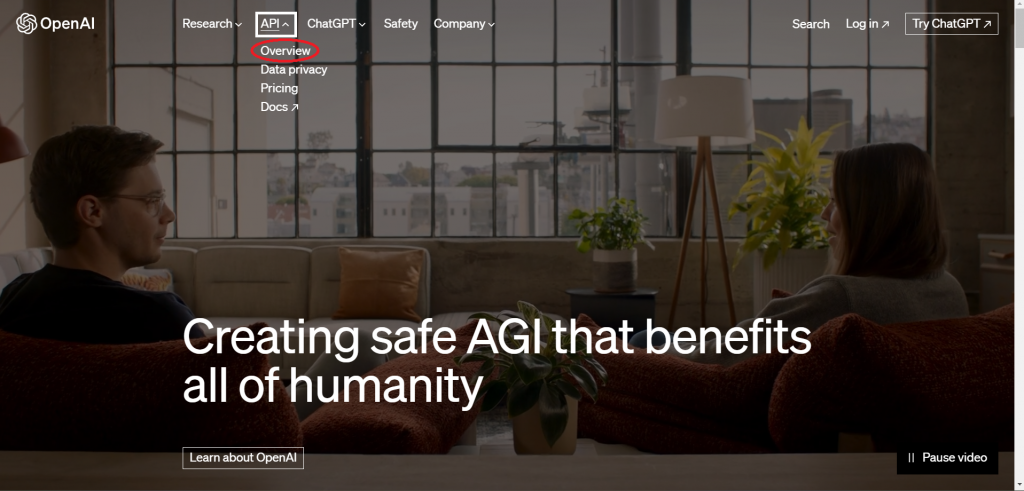Click the Log in link
Viewport: 1024px width, 491px height.
tap(867, 24)
